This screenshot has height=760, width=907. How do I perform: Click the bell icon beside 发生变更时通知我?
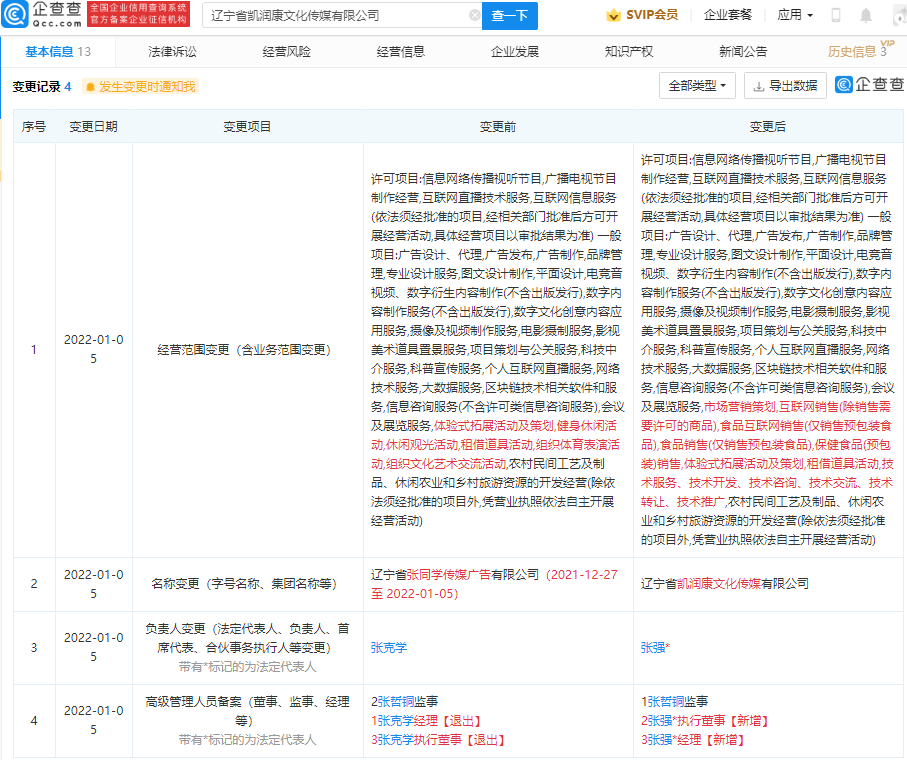click(90, 87)
